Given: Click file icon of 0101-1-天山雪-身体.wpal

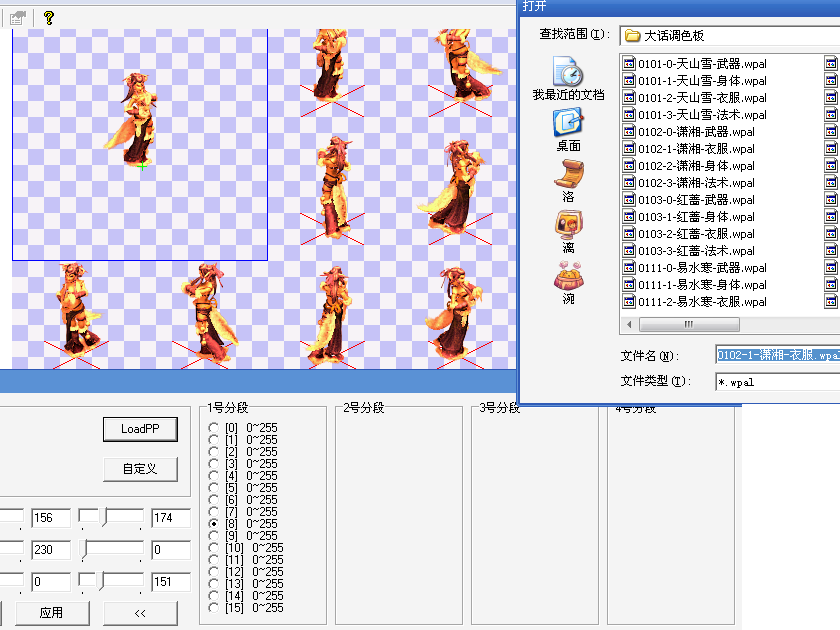Looking at the screenshot, I should tap(629, 81).
